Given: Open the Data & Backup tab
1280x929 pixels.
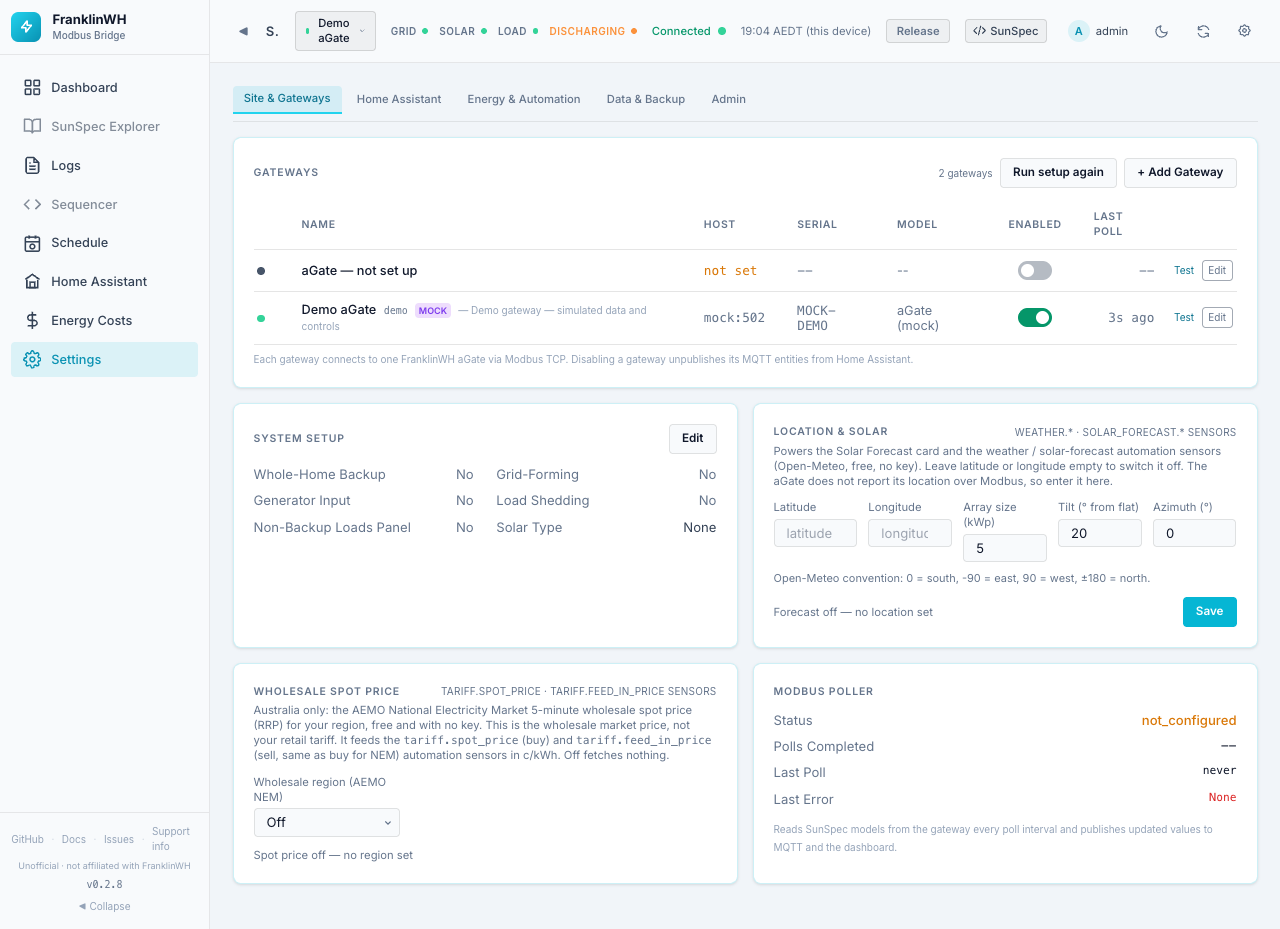Looking at the screenshot, I should [x=646, y=100].
